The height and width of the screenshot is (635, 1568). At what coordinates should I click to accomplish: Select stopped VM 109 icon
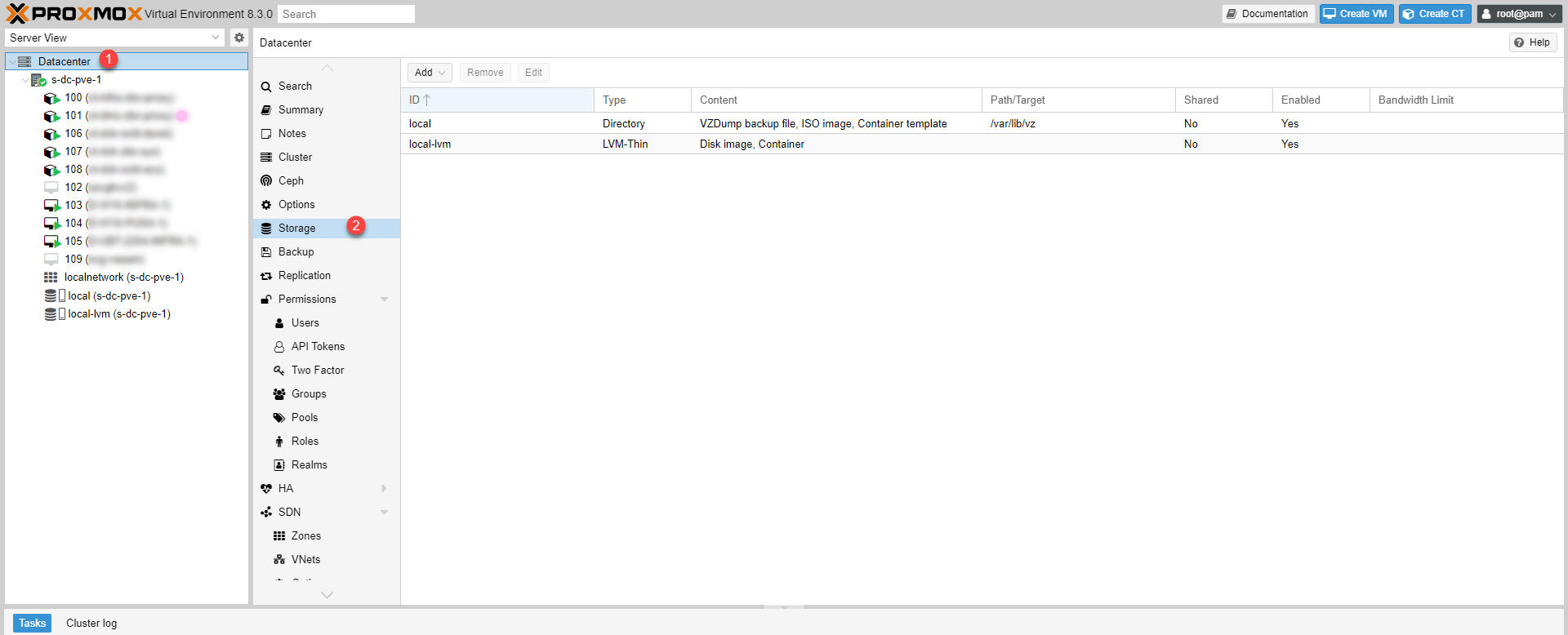click(x=51, y=260)
